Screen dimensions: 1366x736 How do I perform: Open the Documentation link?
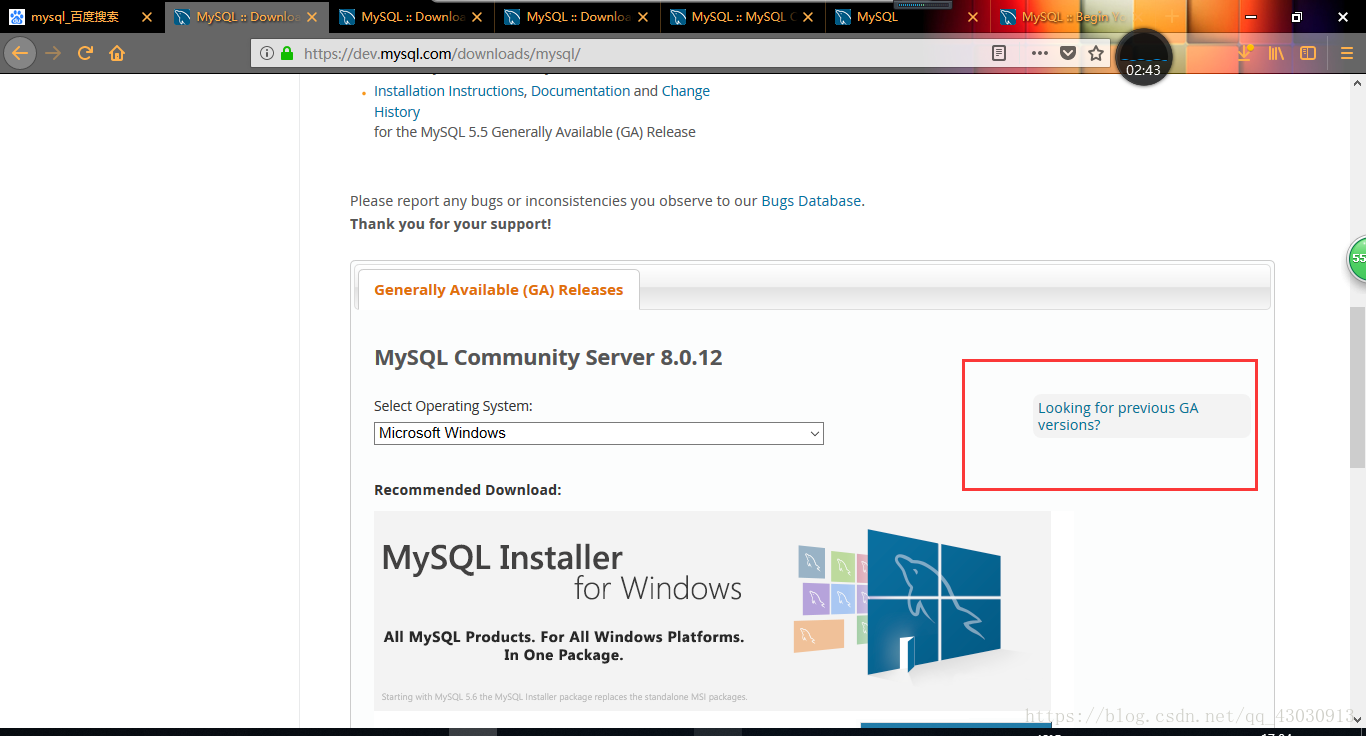[581, 91]
